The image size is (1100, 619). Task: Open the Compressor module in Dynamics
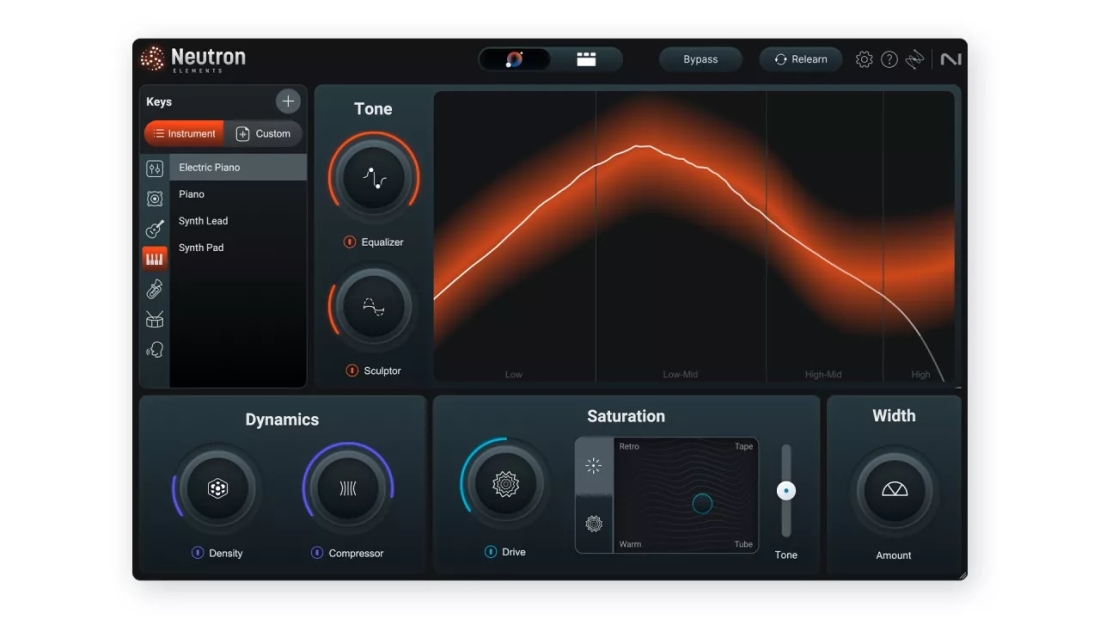point(347,488)
